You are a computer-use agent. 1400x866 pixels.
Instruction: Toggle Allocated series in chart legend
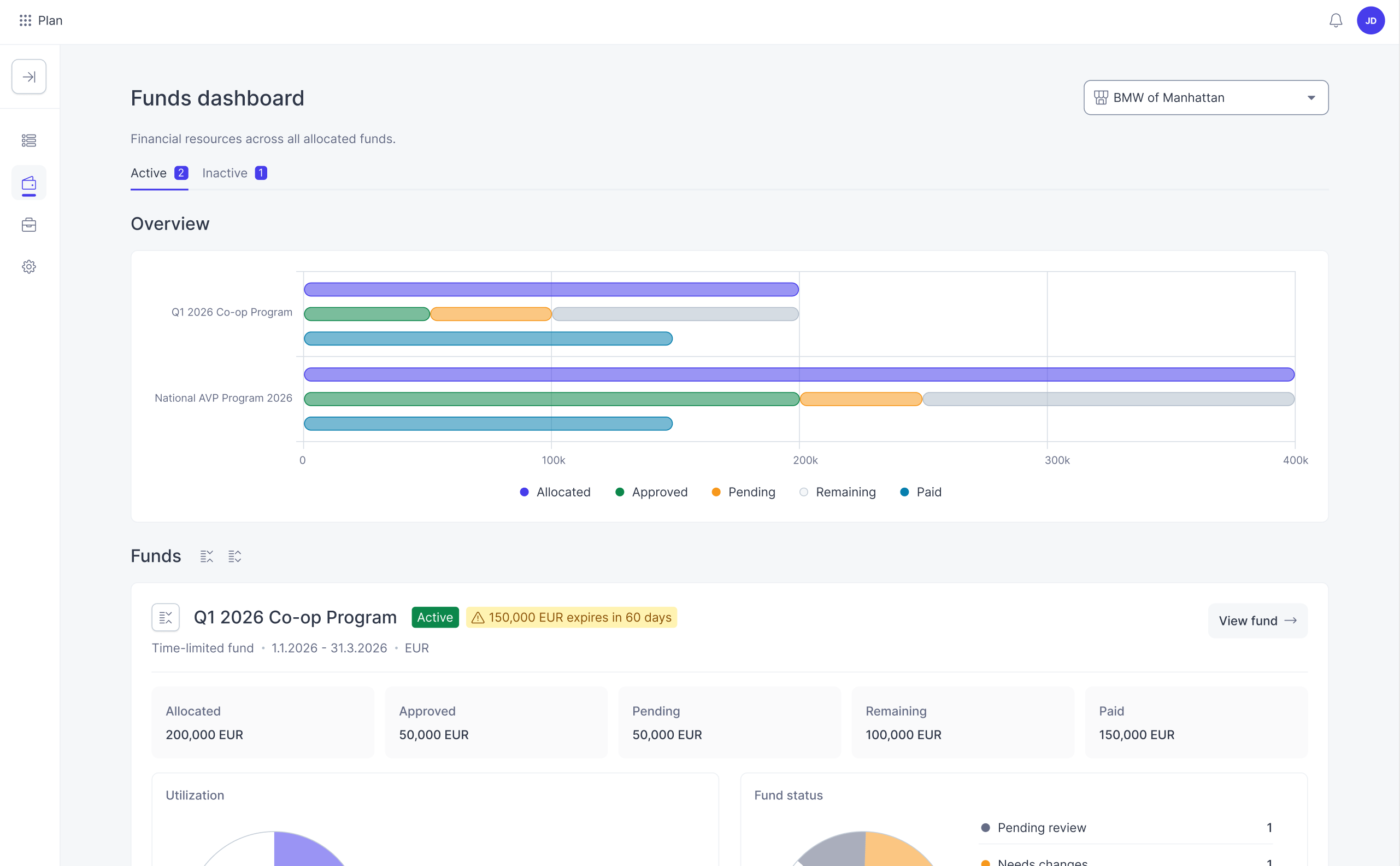coord(555,492)
